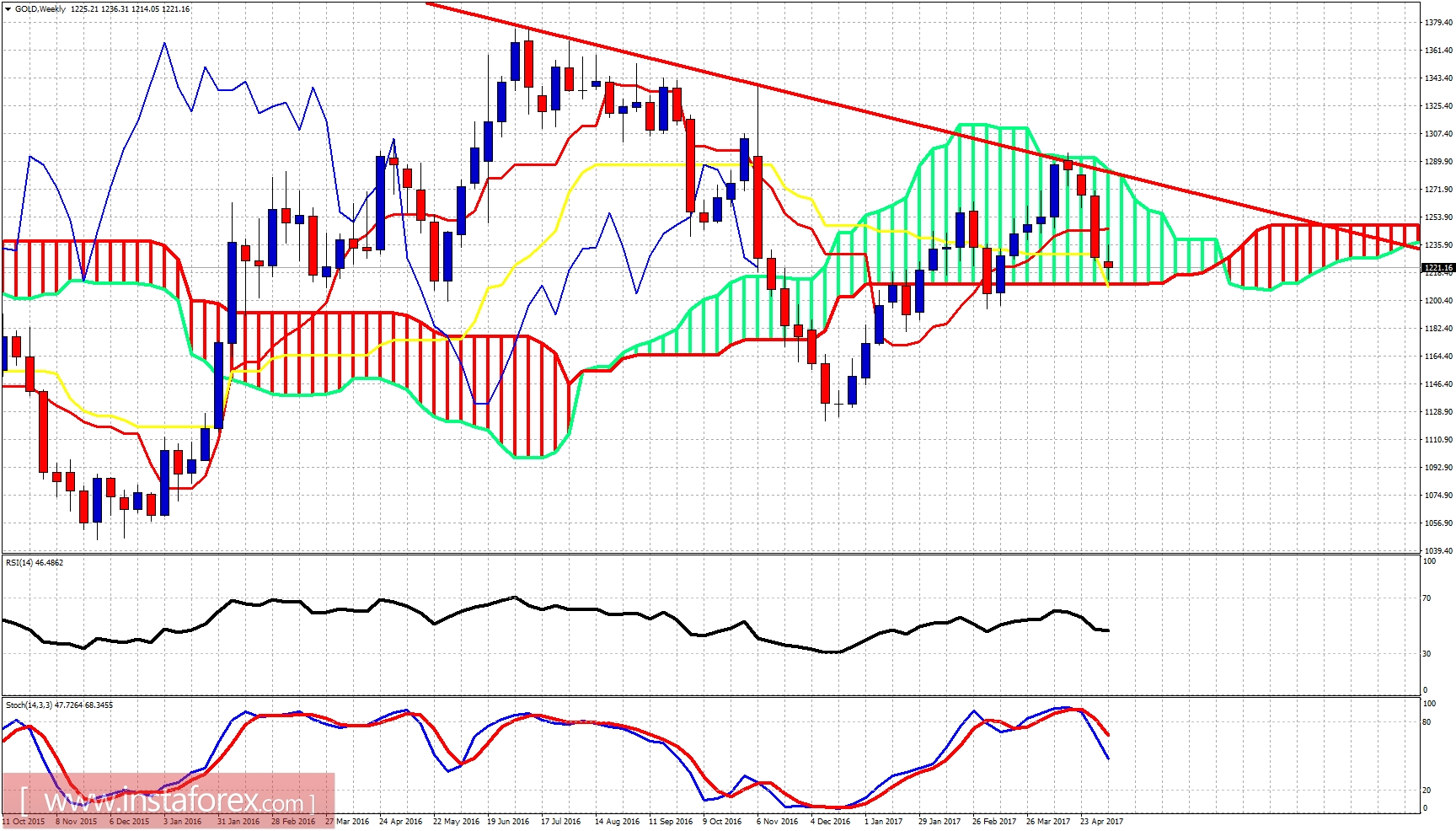Click the 1074.90 price axis label
This screenshot has width=1456, height=831.
(x=1438, y=496)
